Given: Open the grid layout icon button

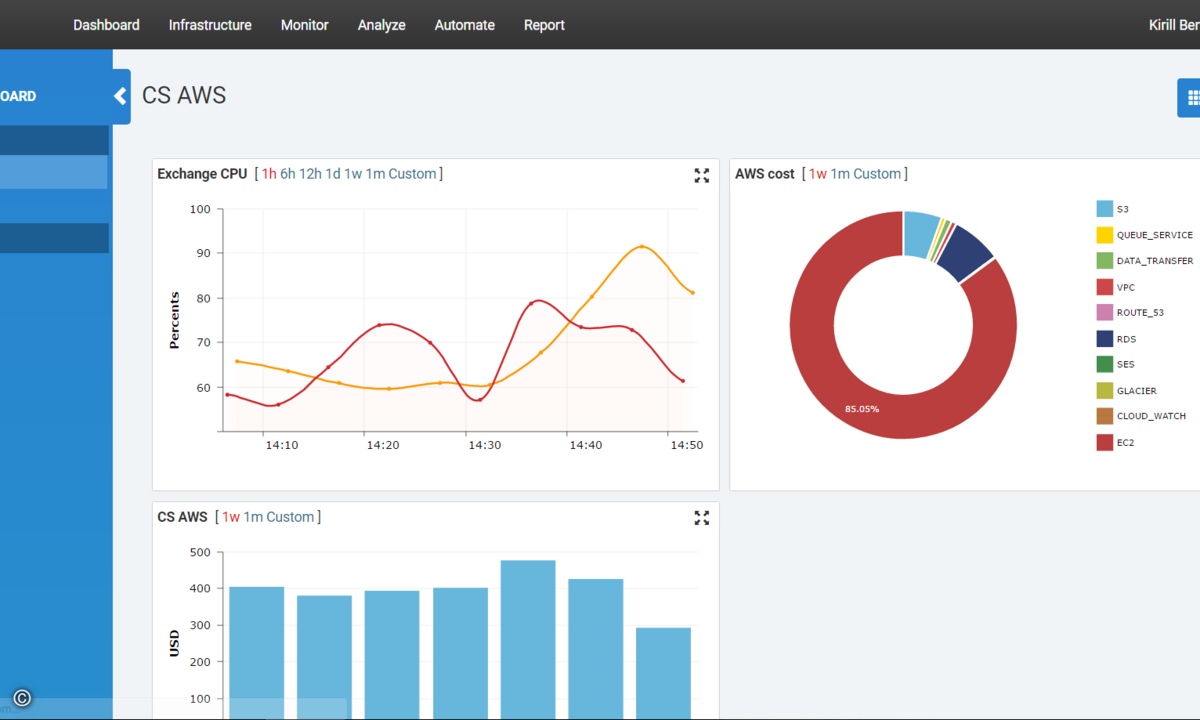Looking at the screenshot, I should pos(1191,98).
